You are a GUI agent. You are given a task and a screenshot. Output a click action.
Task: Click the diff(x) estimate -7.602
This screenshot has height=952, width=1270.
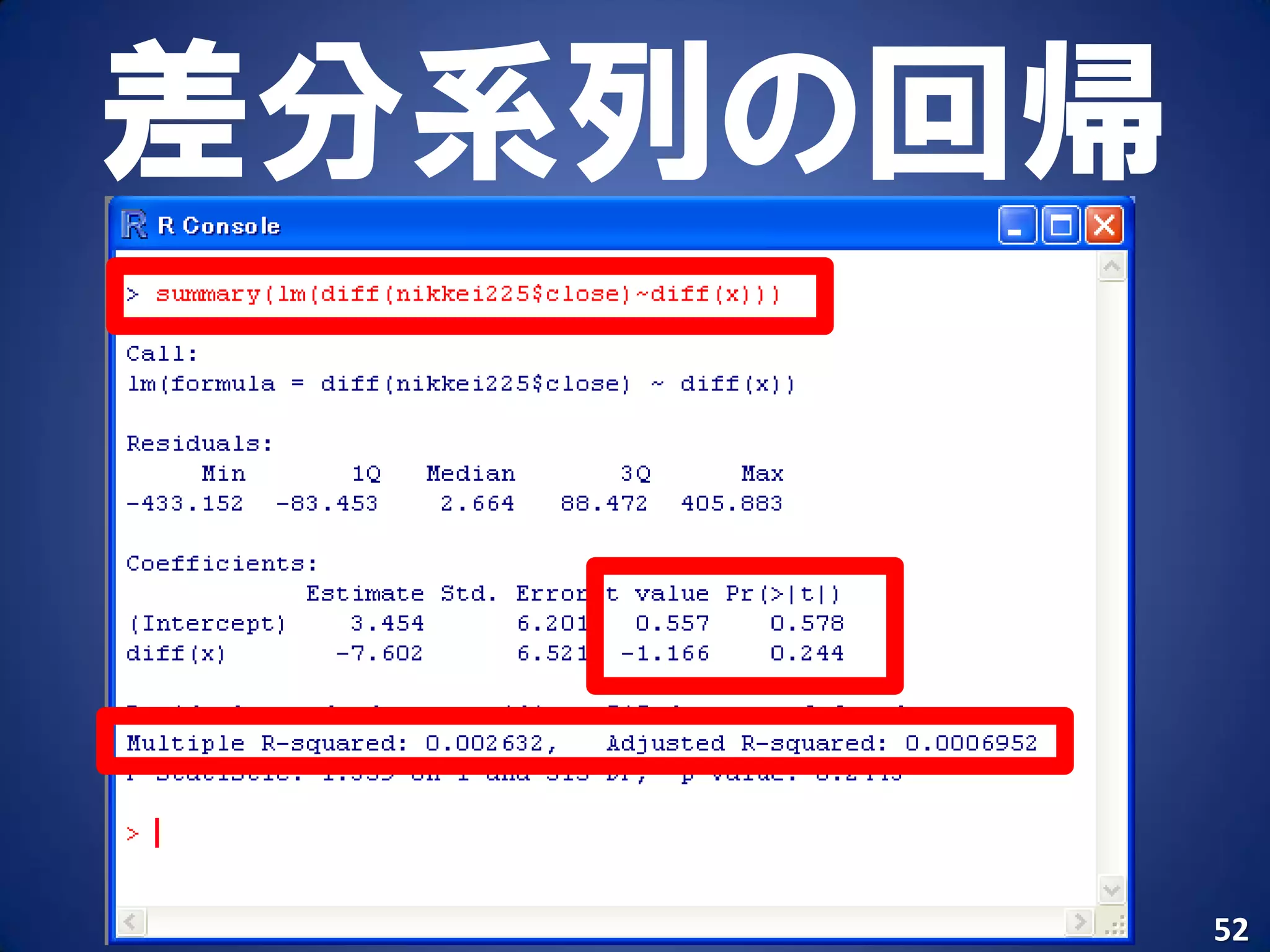coord(379,654)
